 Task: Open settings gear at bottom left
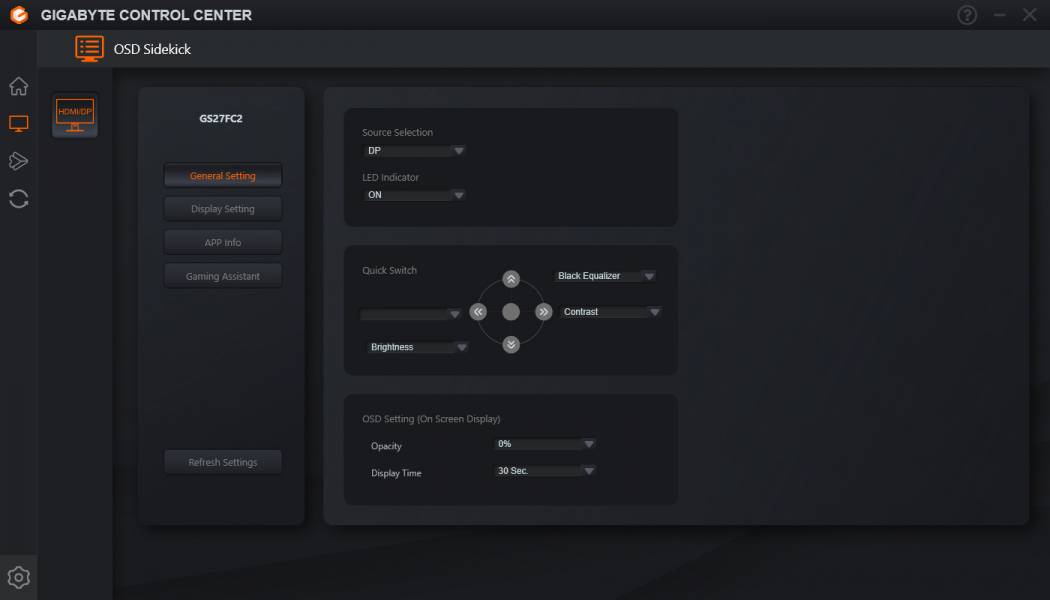(19, 577)
